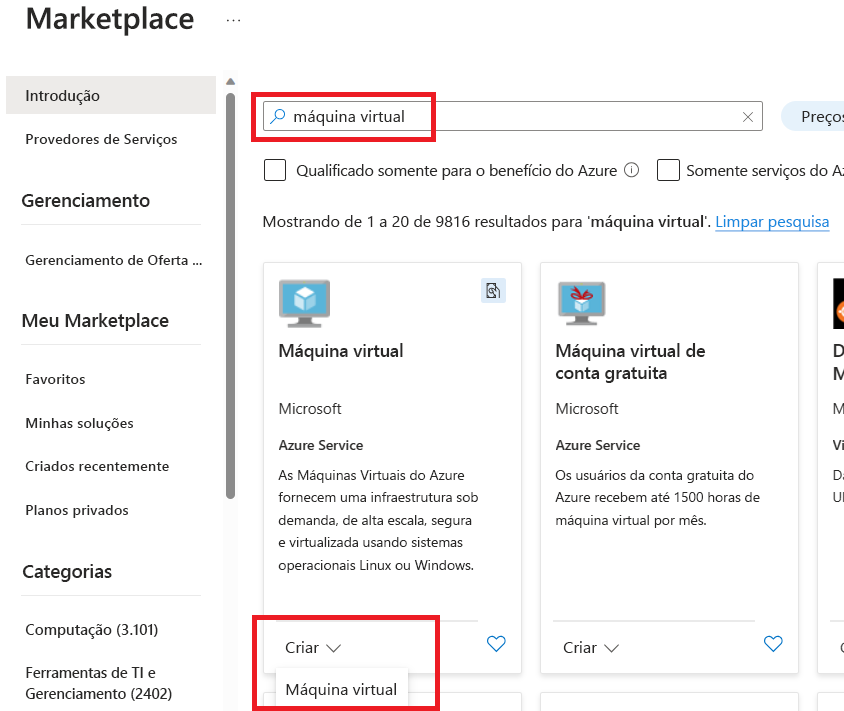Screen dimensions: 844x711
Task: Favorite the Máquina virtual offering
Action: pos(496,644)
